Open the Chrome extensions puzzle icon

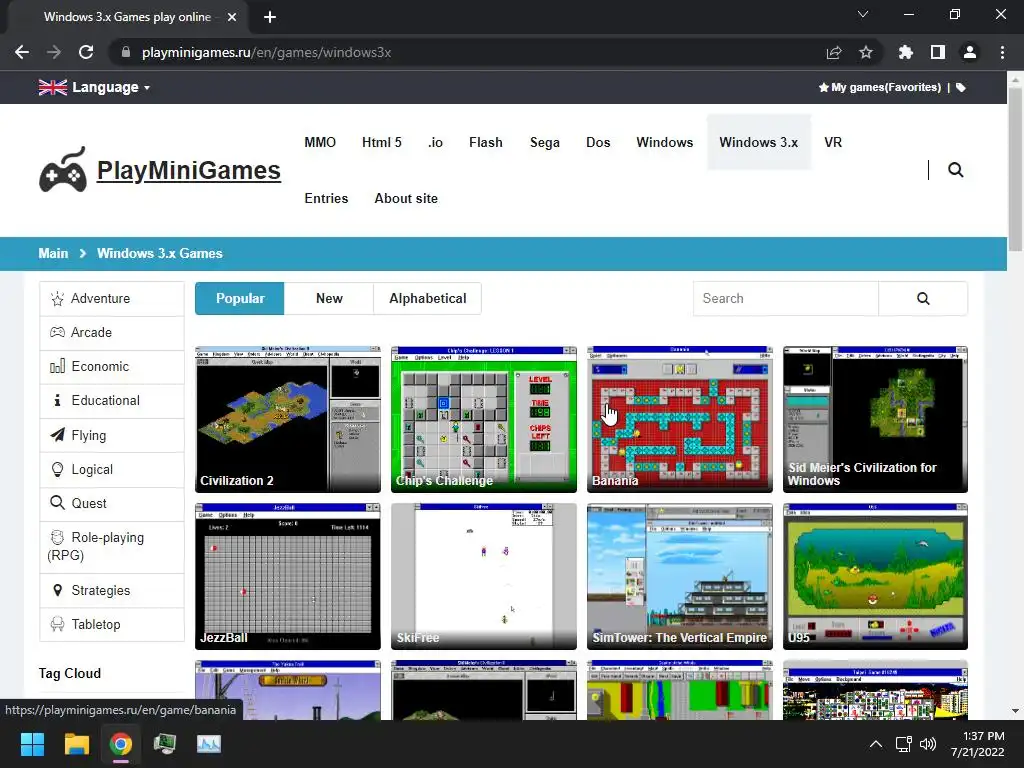point(906,52)
